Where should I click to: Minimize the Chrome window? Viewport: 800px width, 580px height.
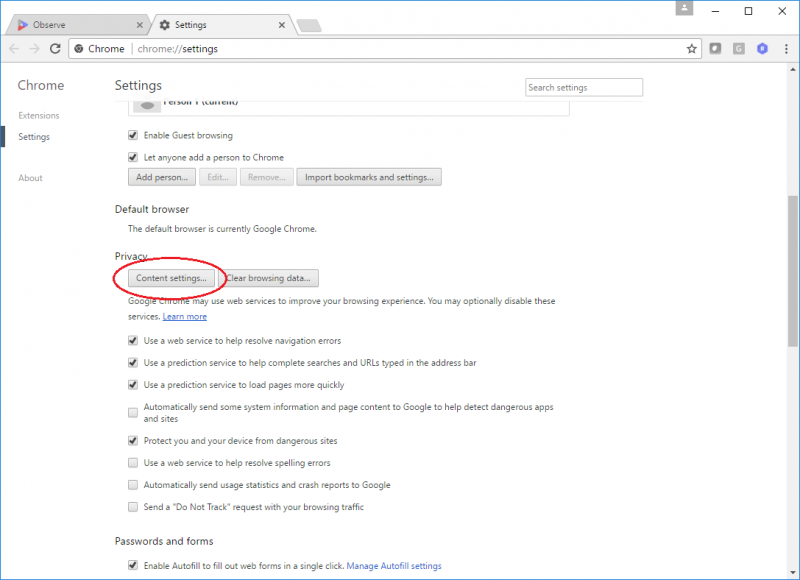pyautogui.click(x=715, y=11)
